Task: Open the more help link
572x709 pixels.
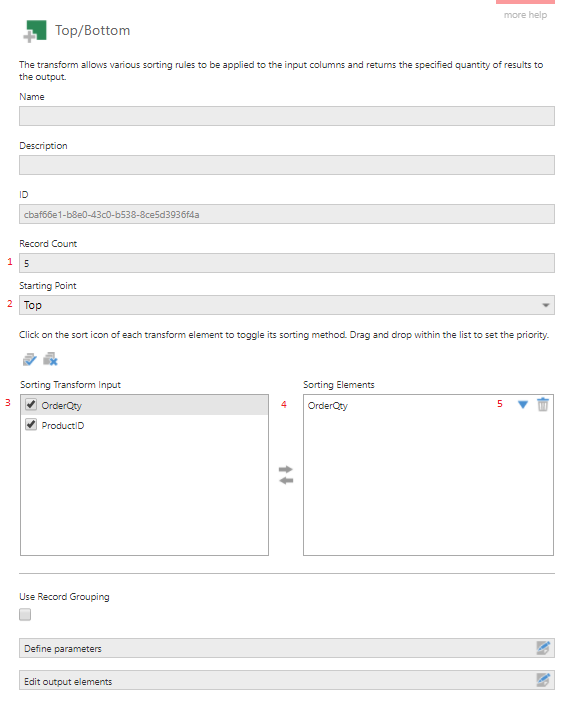Action: click(525, 15)
